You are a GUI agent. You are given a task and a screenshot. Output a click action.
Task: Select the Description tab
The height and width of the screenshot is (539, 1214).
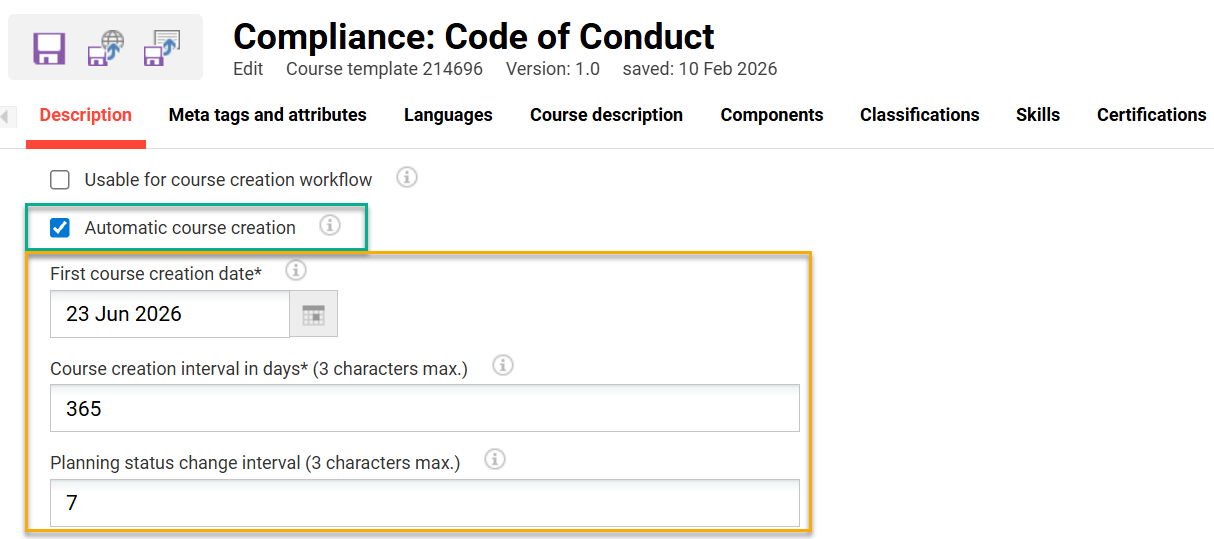pyautogui.click(x=86, y=115)
